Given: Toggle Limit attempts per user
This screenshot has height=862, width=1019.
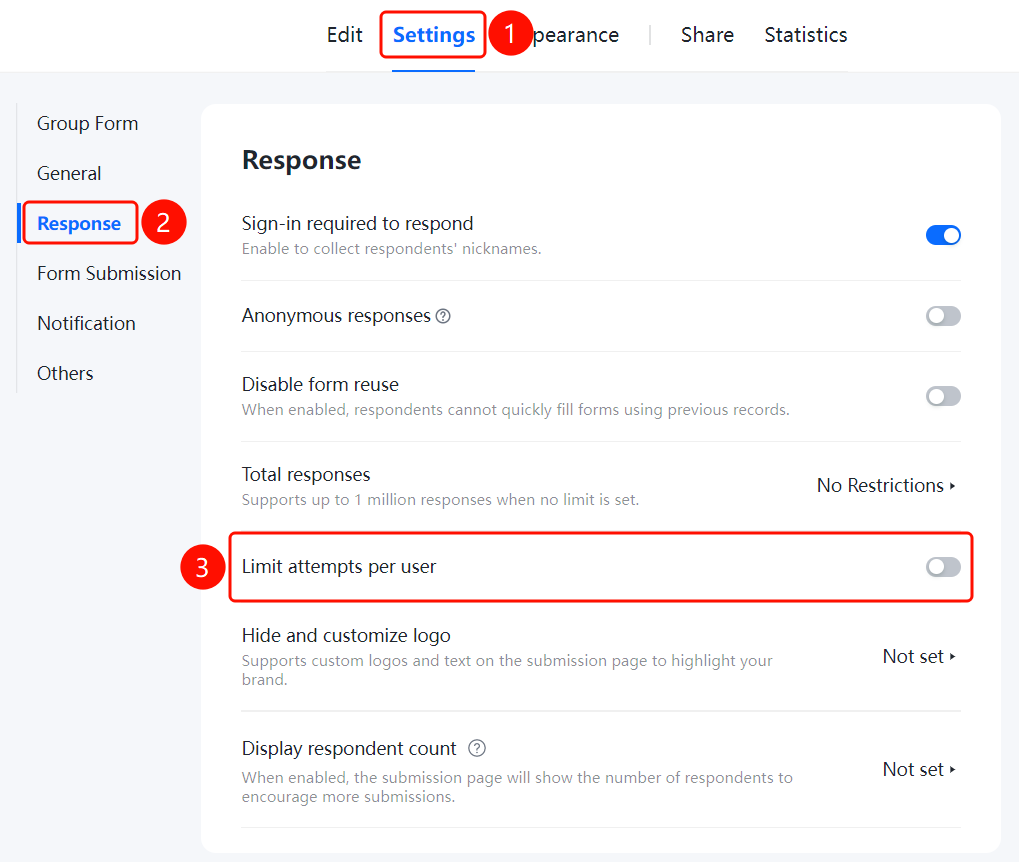Looking at the screenshot, I should [943, 567].
